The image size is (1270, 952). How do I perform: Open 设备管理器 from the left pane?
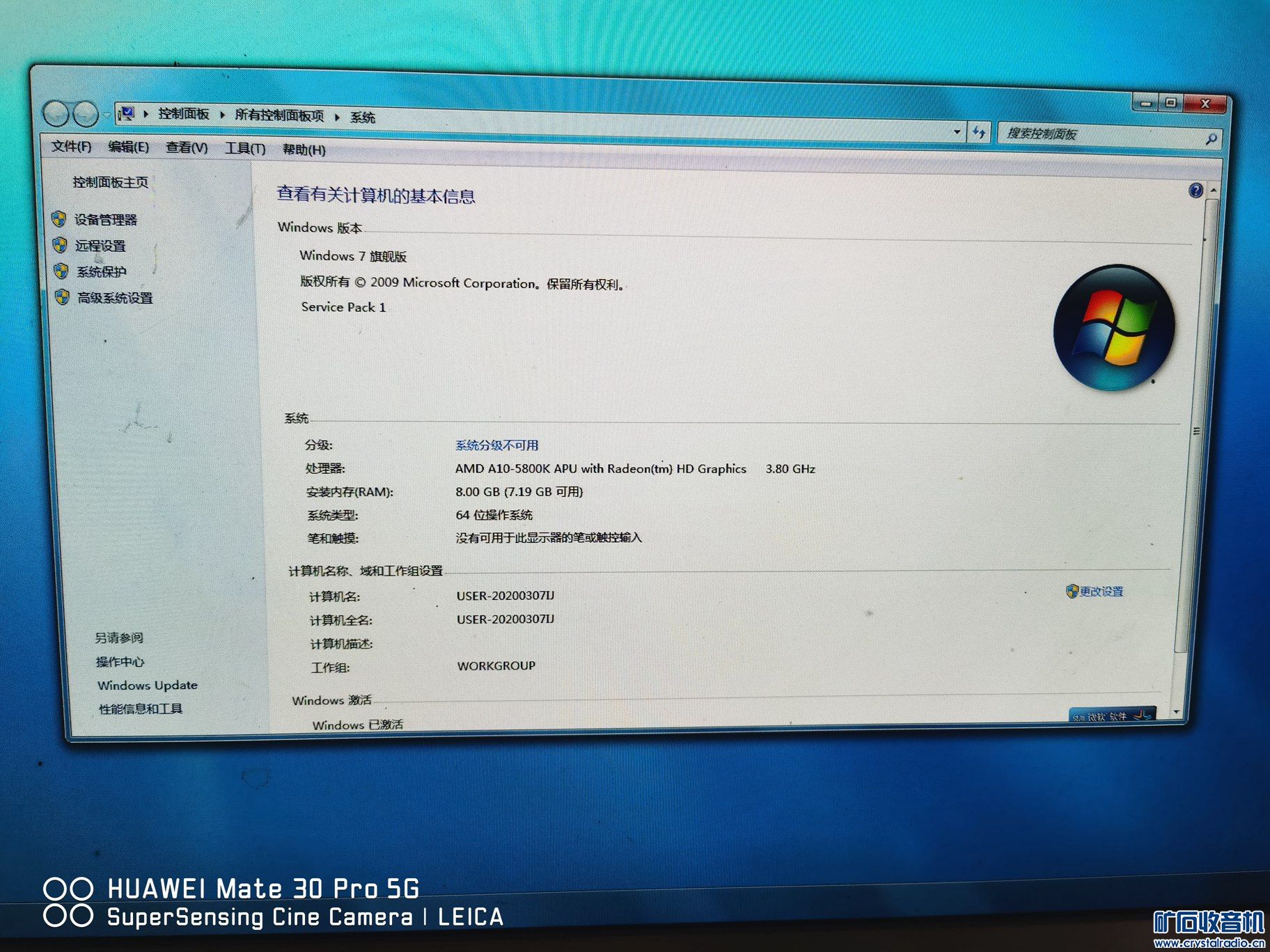tap(106, 220)
